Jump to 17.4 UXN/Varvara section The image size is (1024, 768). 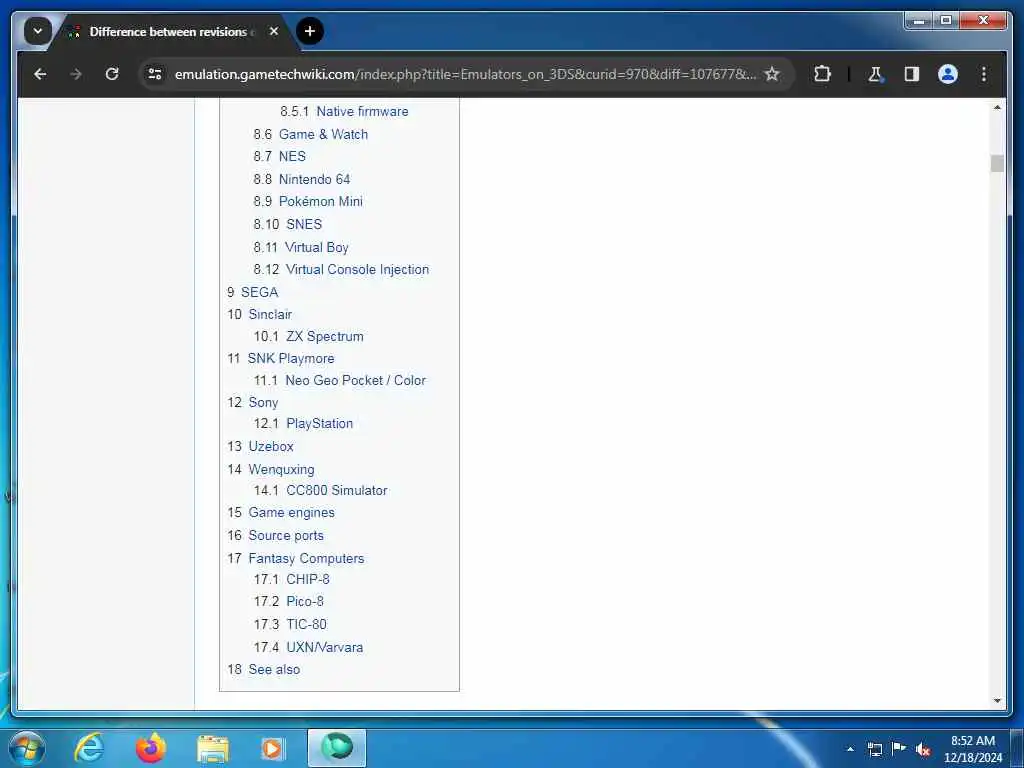[x=308, y=647]
